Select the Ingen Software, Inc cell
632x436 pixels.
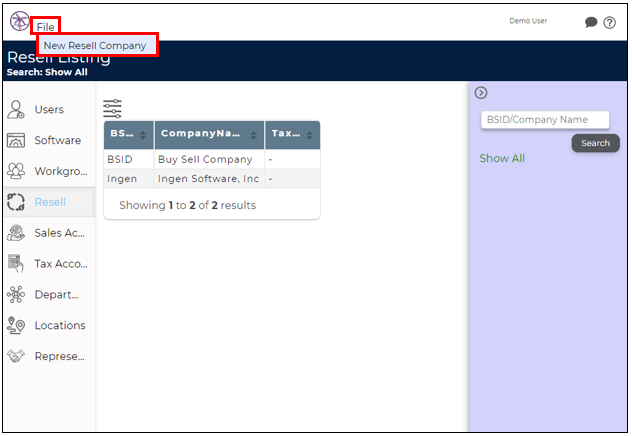pos(209,179)
